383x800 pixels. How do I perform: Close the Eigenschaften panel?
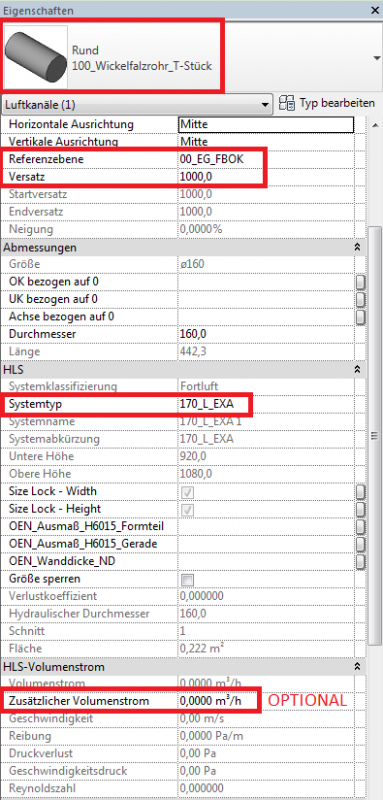pyautogui.click(x=376, y=10)
